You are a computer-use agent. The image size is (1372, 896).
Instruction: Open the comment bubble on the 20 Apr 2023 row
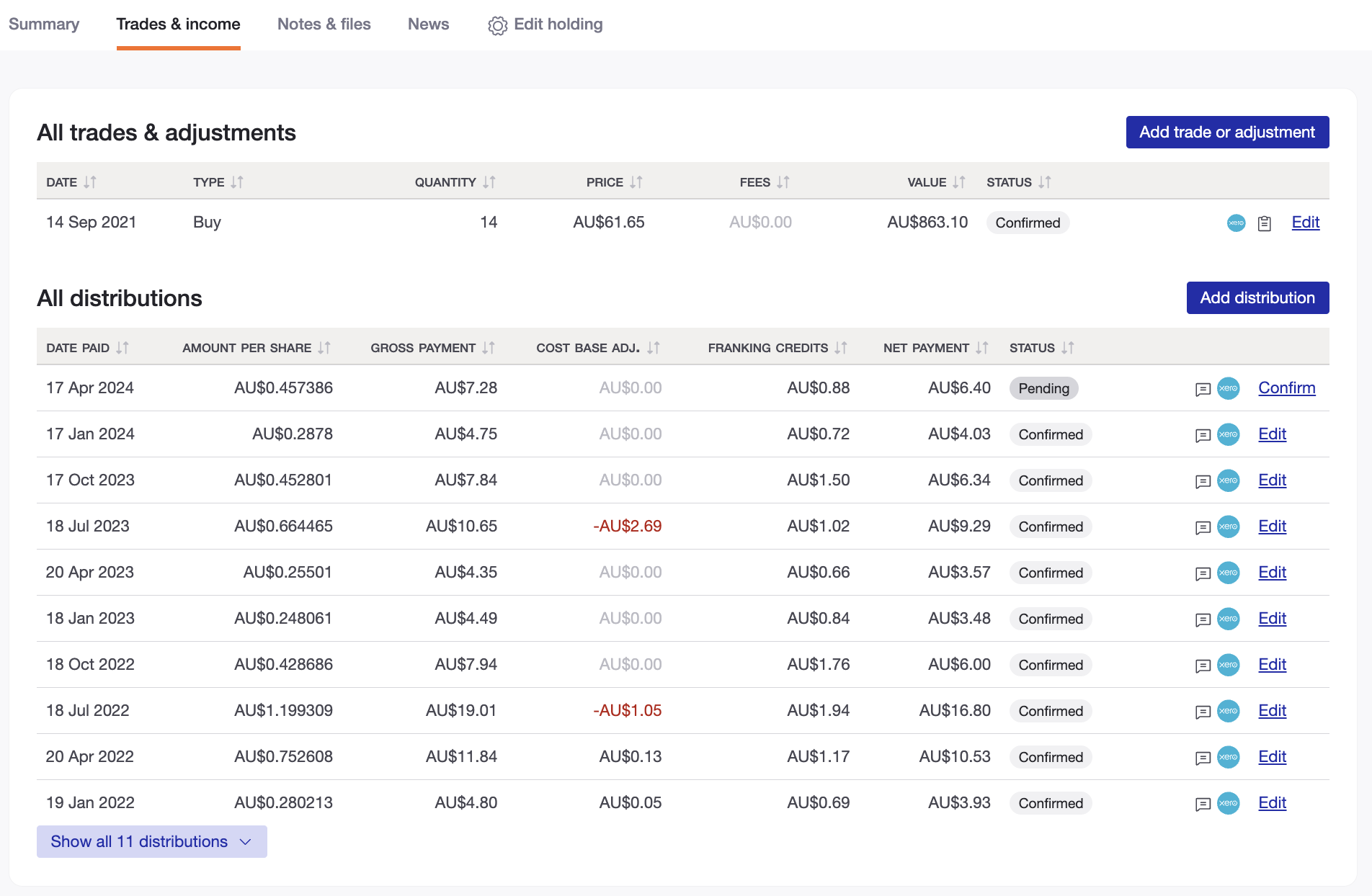click(x=1202, y=573)
